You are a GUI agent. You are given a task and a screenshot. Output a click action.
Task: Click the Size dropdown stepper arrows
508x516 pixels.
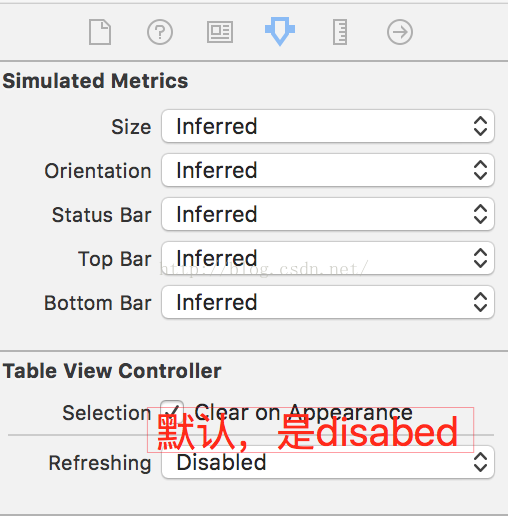click(x=480, y=126)
